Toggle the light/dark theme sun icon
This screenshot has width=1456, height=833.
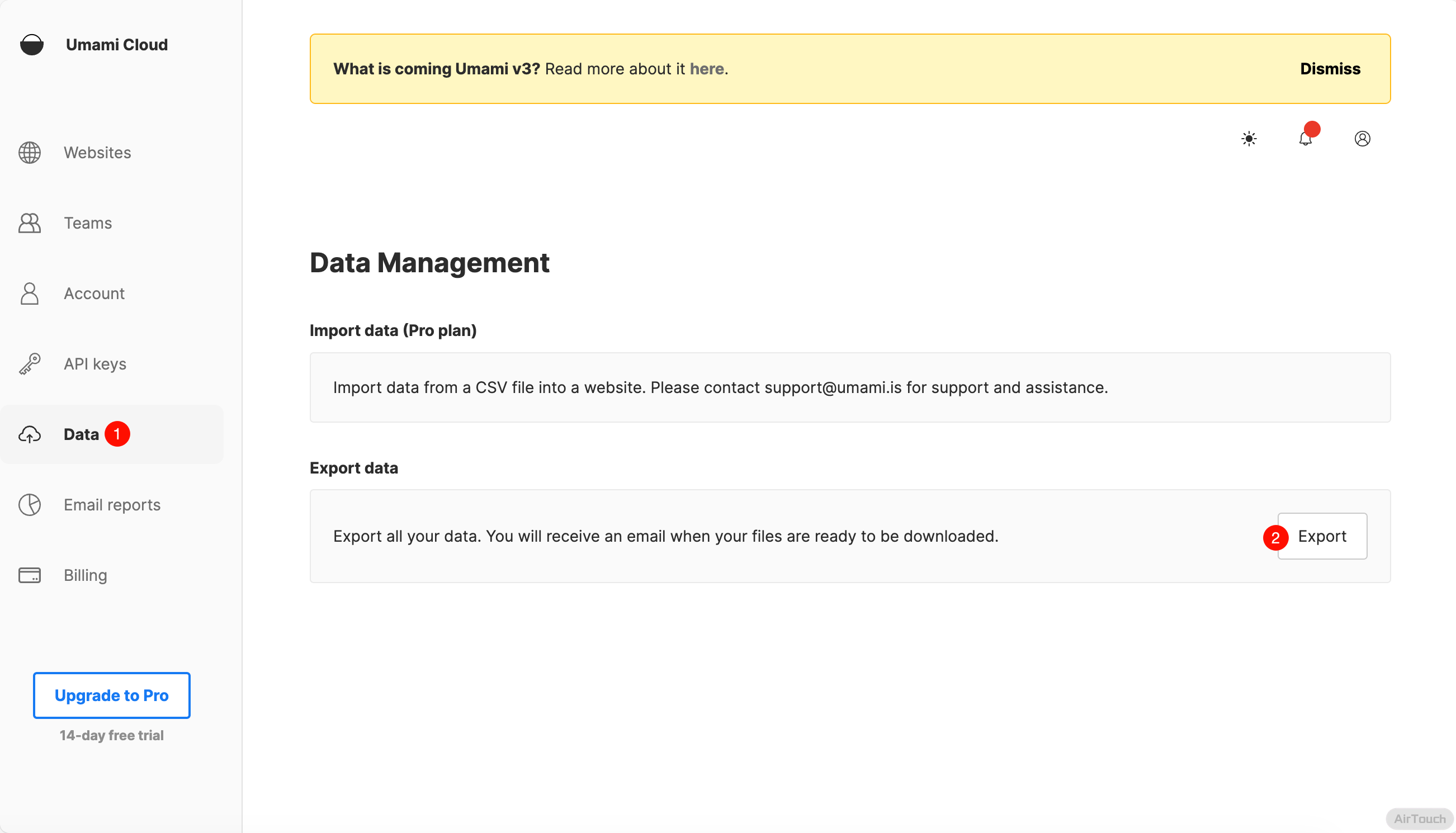pos(1249,139)
